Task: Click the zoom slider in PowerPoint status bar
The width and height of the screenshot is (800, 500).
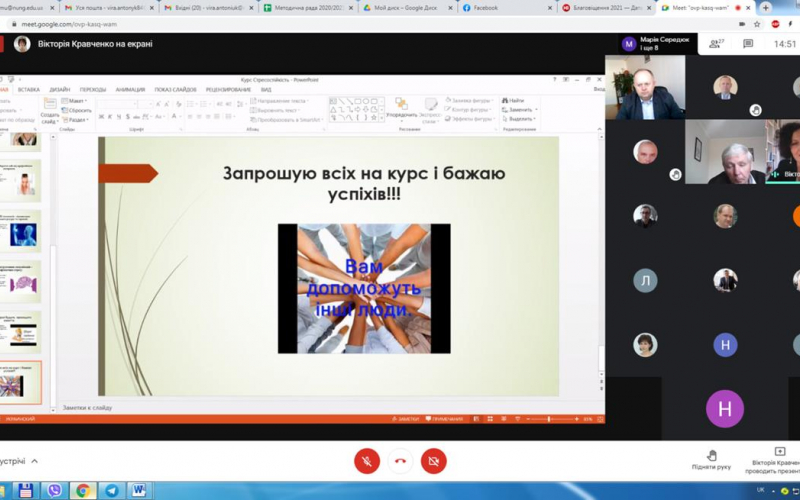Action: [x=552, y=419]
